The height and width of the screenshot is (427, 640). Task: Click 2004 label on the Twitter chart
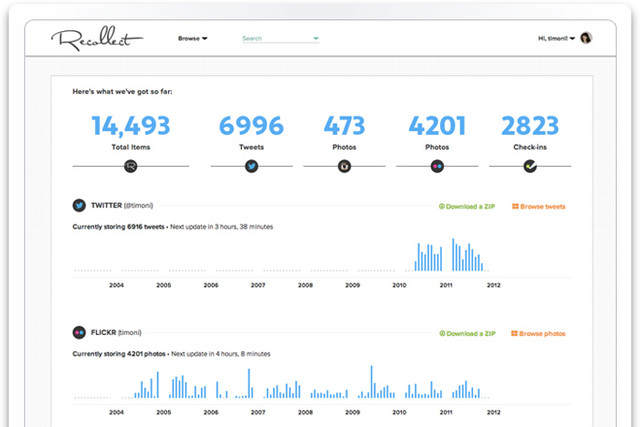116,285
